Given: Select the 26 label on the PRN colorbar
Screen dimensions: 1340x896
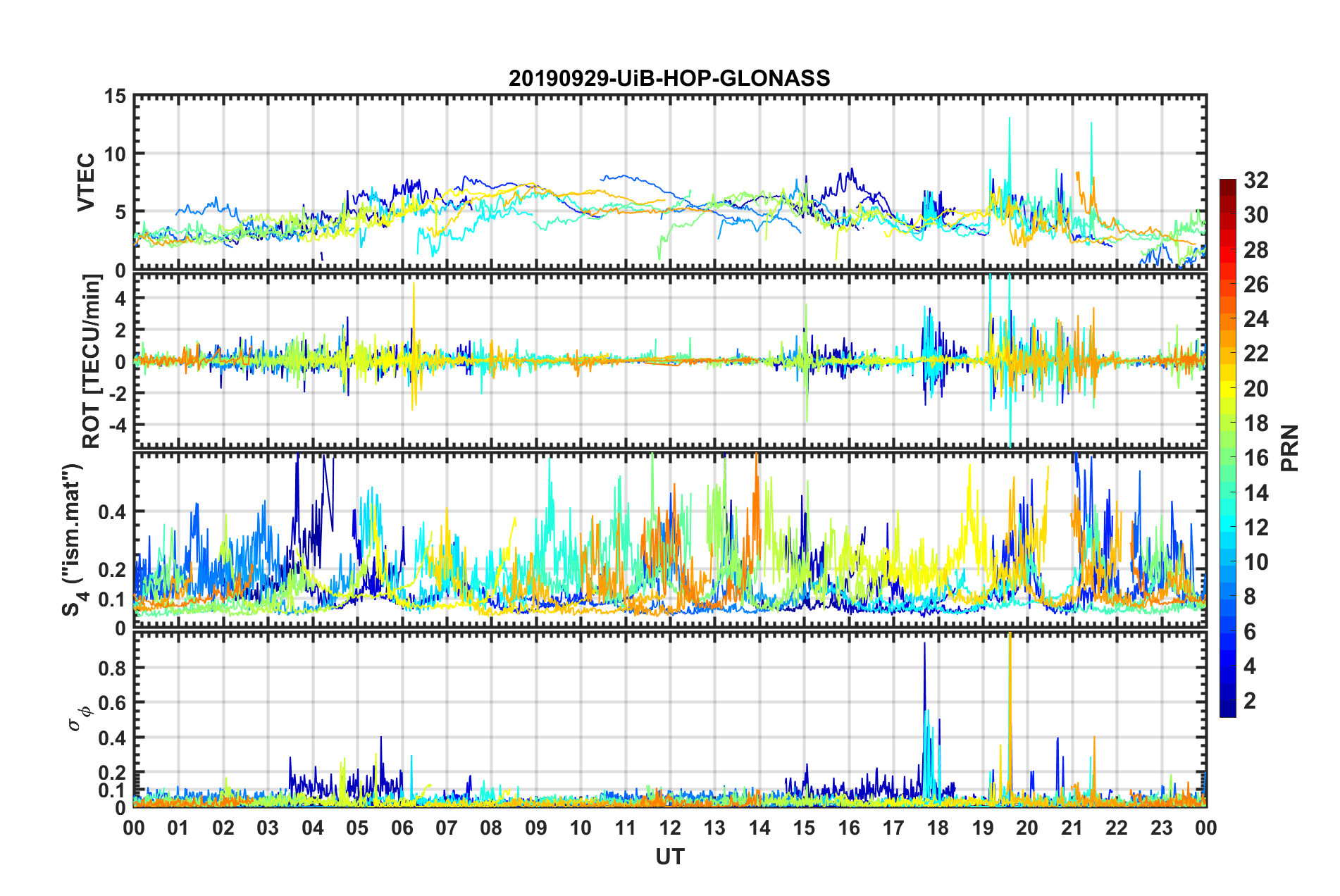Looking at the screenshot, I should 1256,285.
